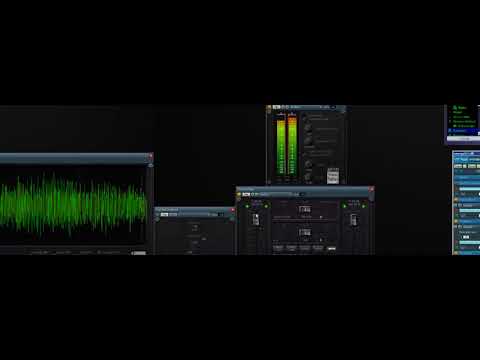Click the left fader handle in the mixer window
Image resolution: width=480 pixels, height=360 pixels.
(x=256, y=219)
